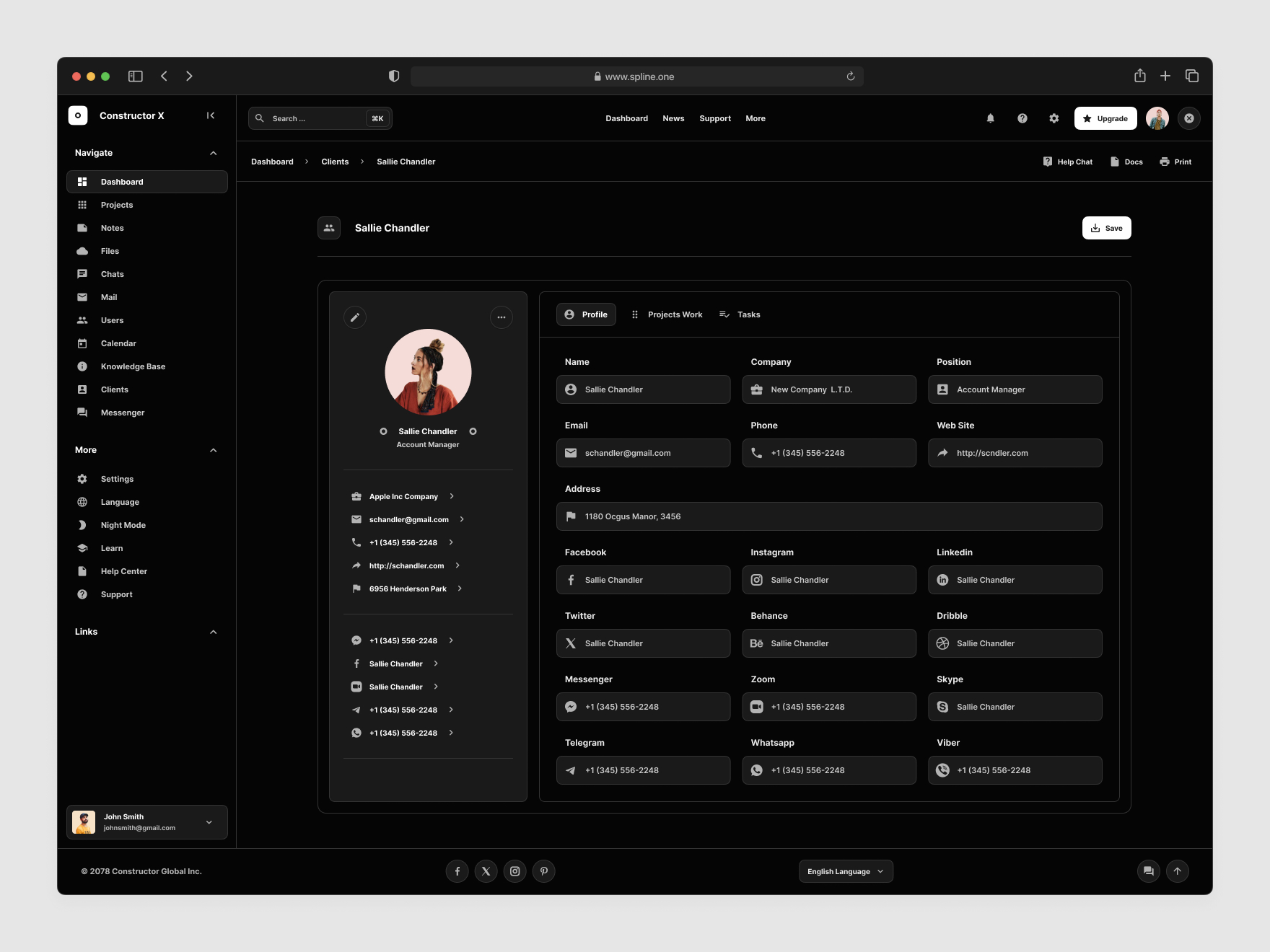
Task: Click the Print button
Action: (1175, 162)
